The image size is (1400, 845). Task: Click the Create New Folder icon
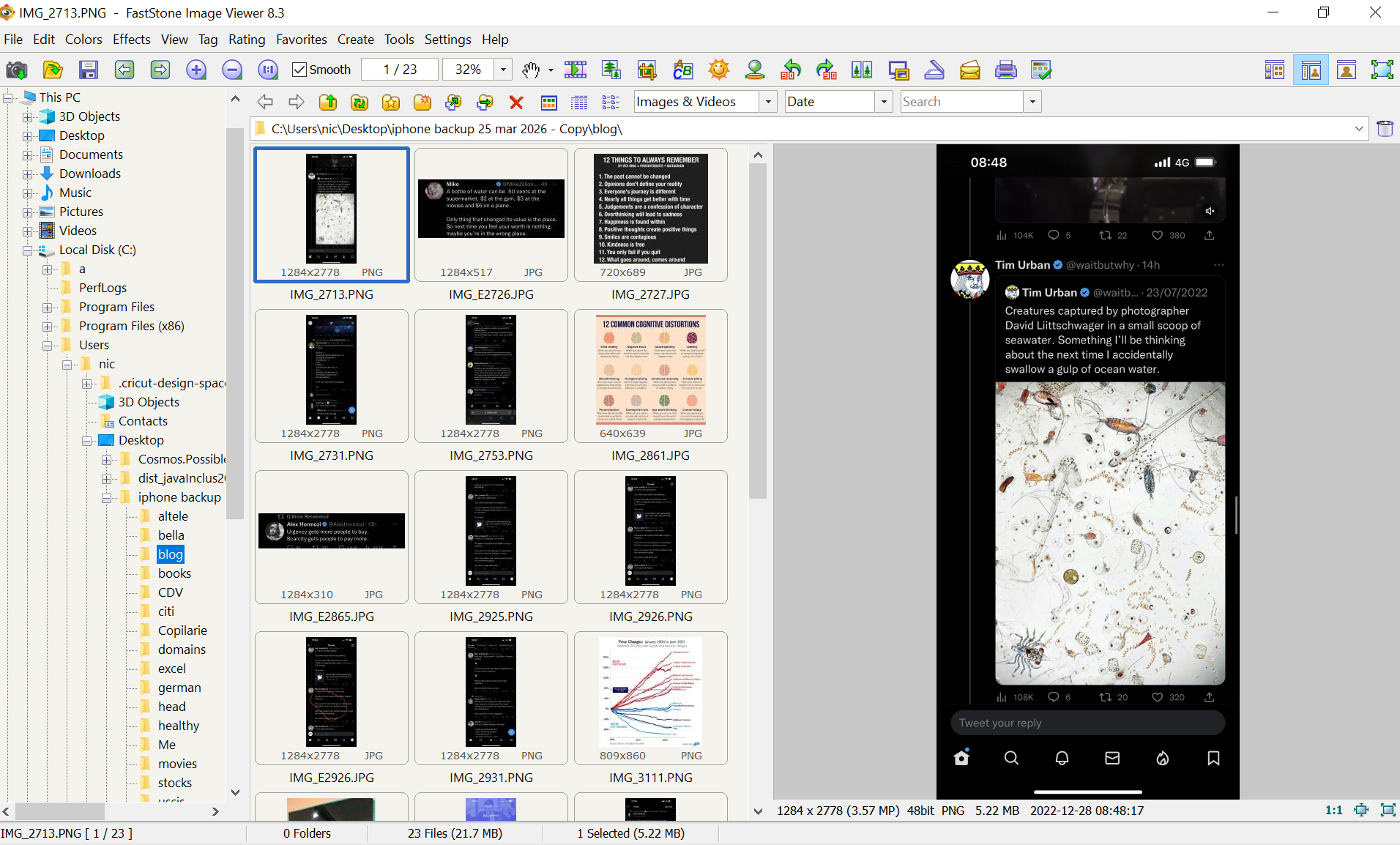(422, 102)
